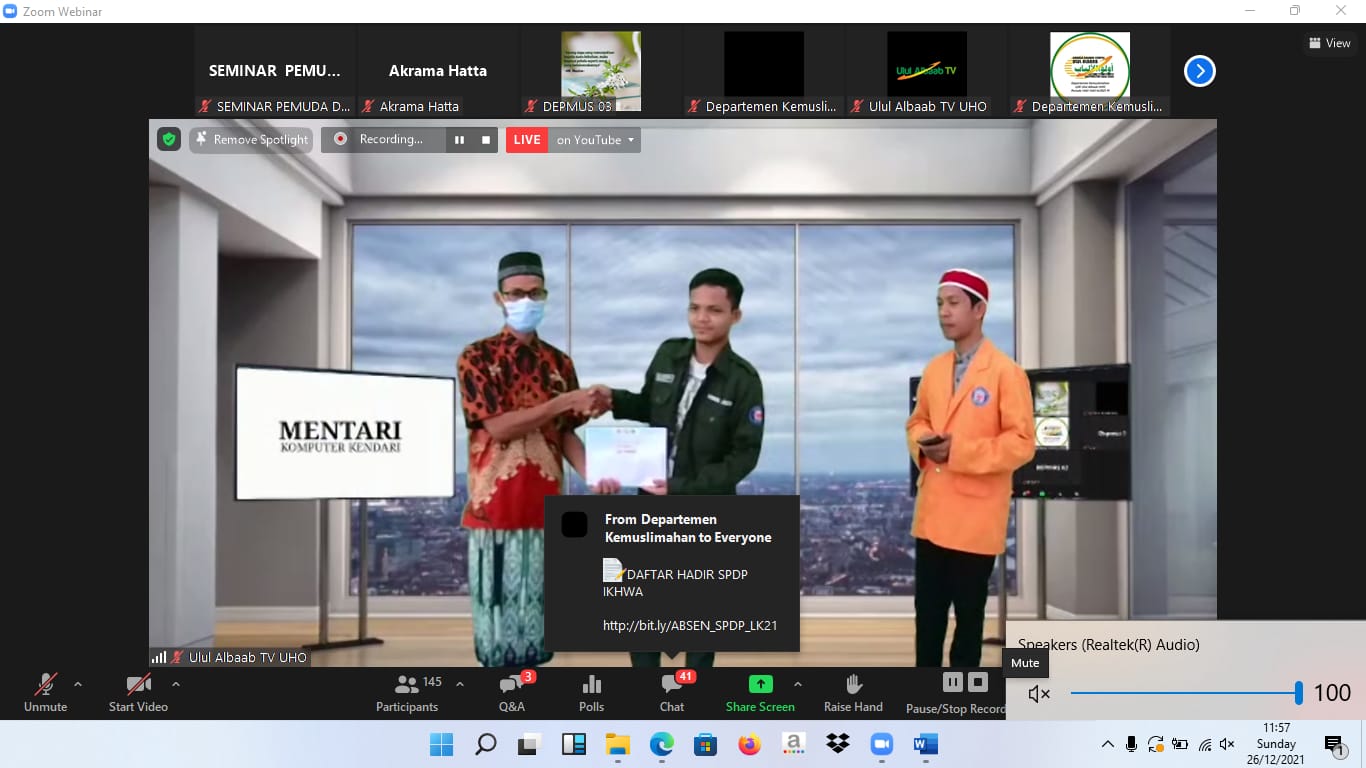Screen dimensions: 1366x768
Task: Open the View menu
Action: (1330, 43)
